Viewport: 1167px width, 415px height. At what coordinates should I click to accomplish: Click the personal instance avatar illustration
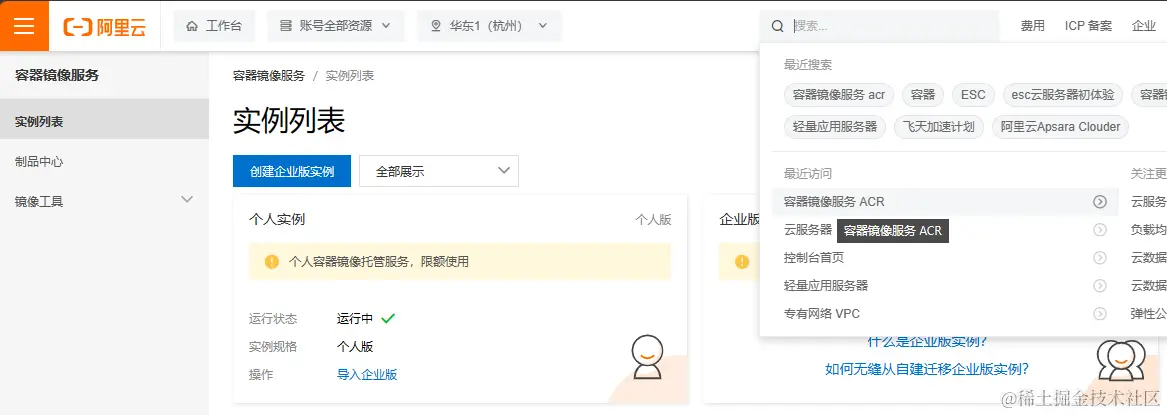click(x=646, y=357)
